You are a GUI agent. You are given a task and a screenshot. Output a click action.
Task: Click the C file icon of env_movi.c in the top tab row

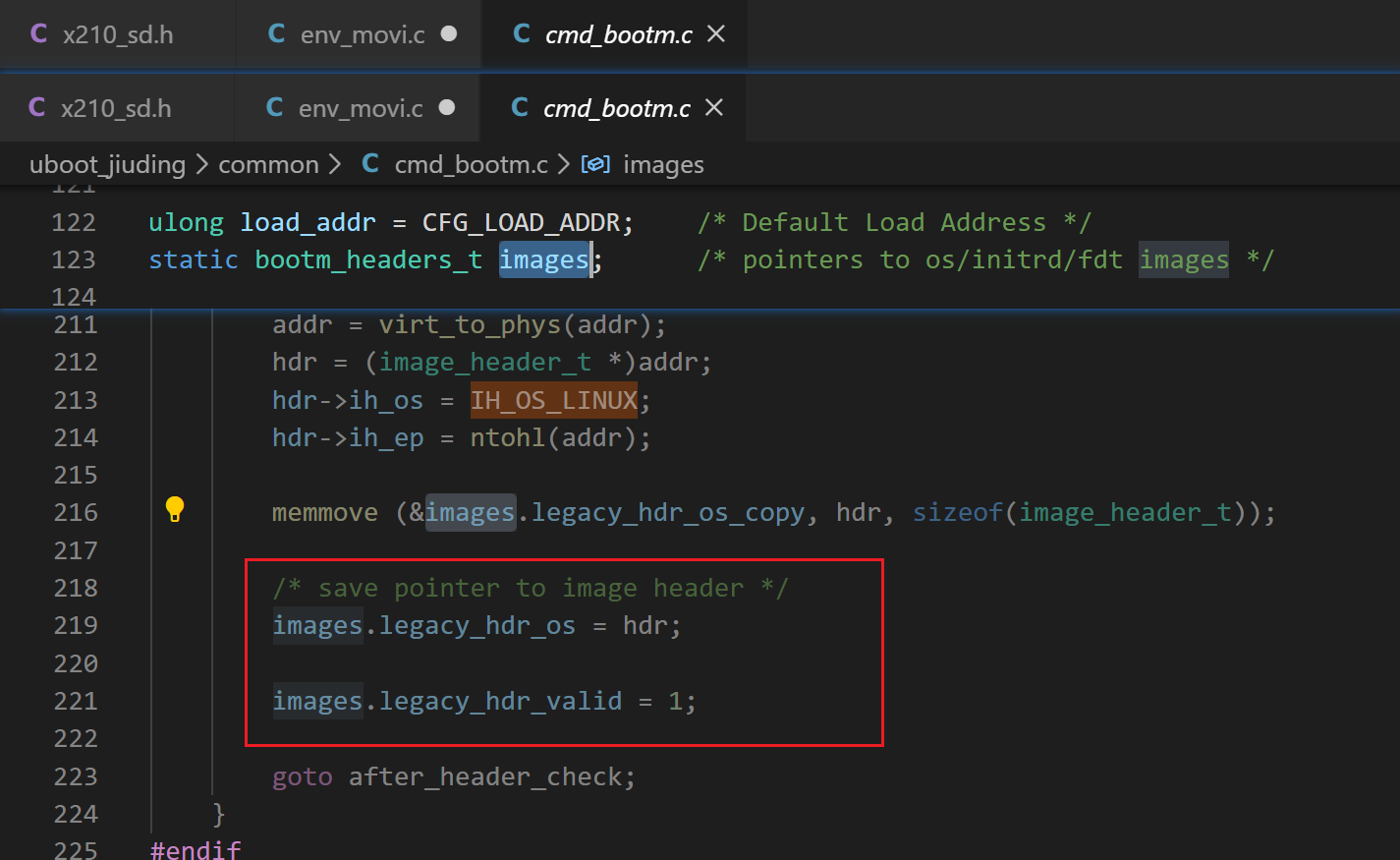(x=277, y=34)
